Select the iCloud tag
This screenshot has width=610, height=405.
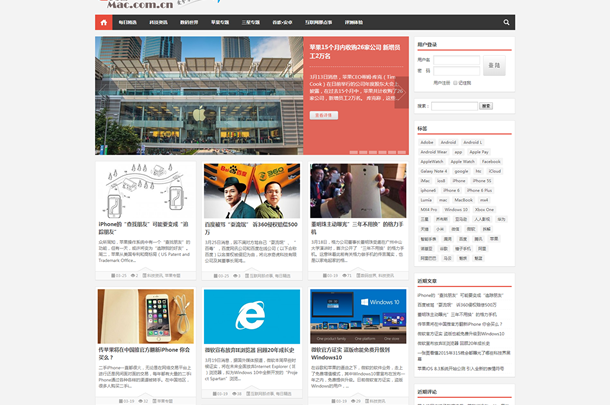494,171
